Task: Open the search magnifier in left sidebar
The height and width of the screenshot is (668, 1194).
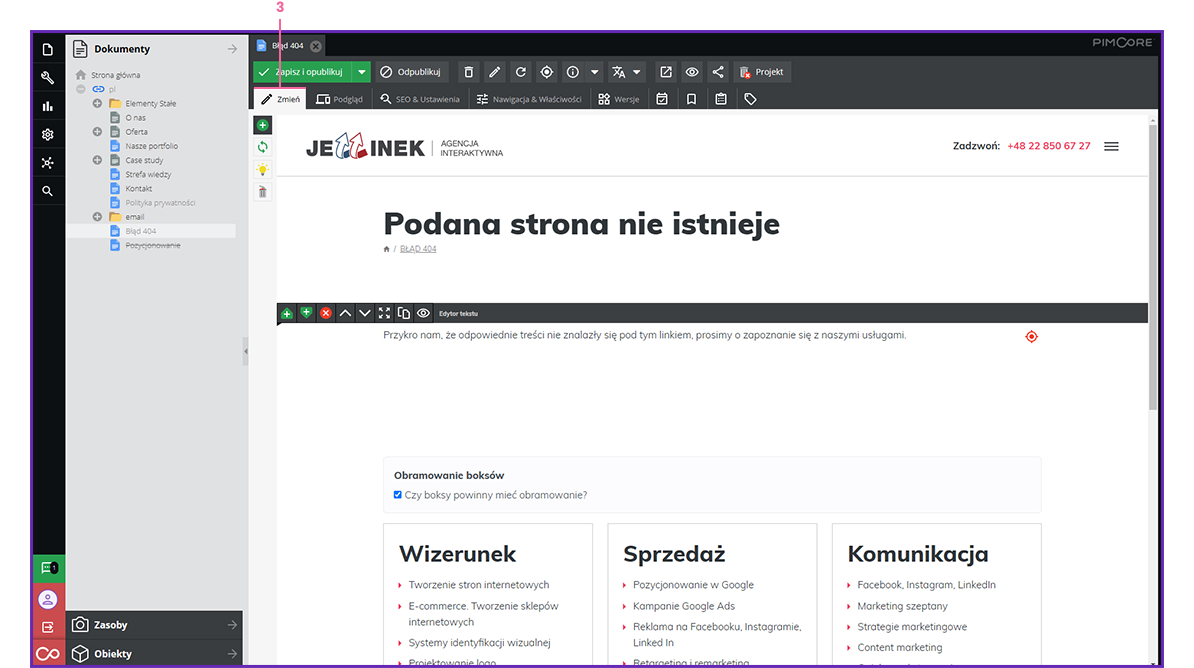Action: pos(47,191)
